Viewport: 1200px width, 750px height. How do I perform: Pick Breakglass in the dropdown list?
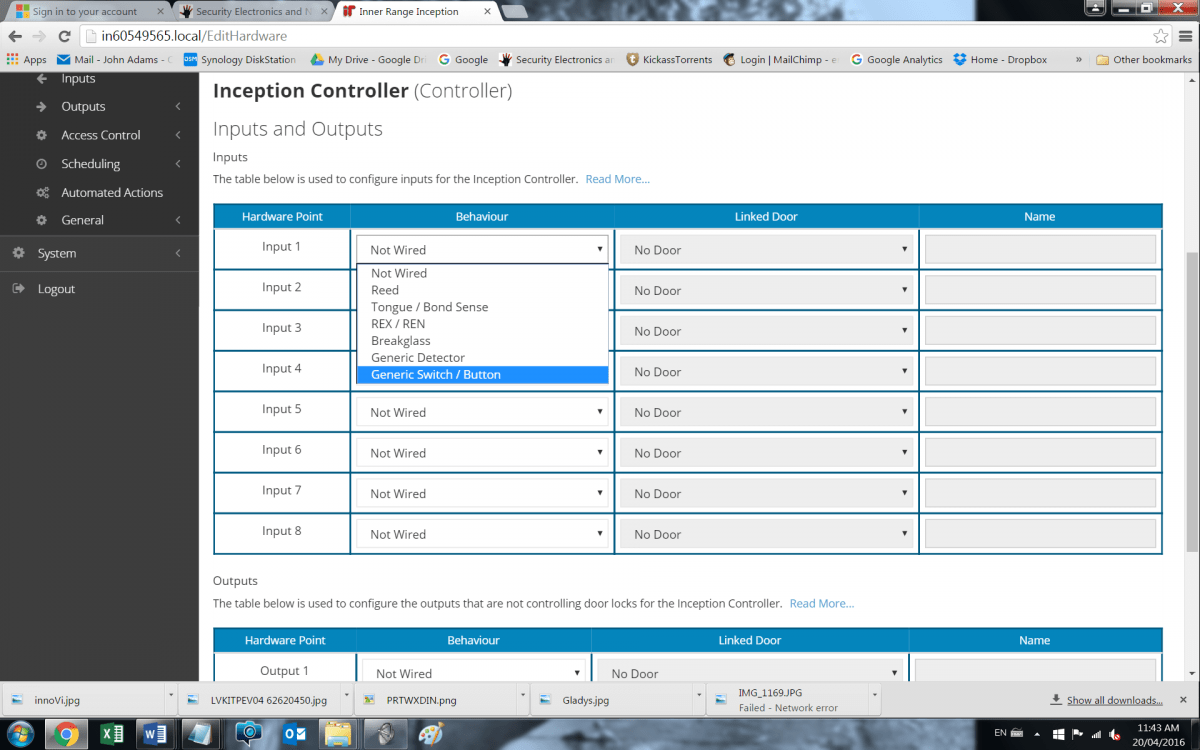(400, 341)
